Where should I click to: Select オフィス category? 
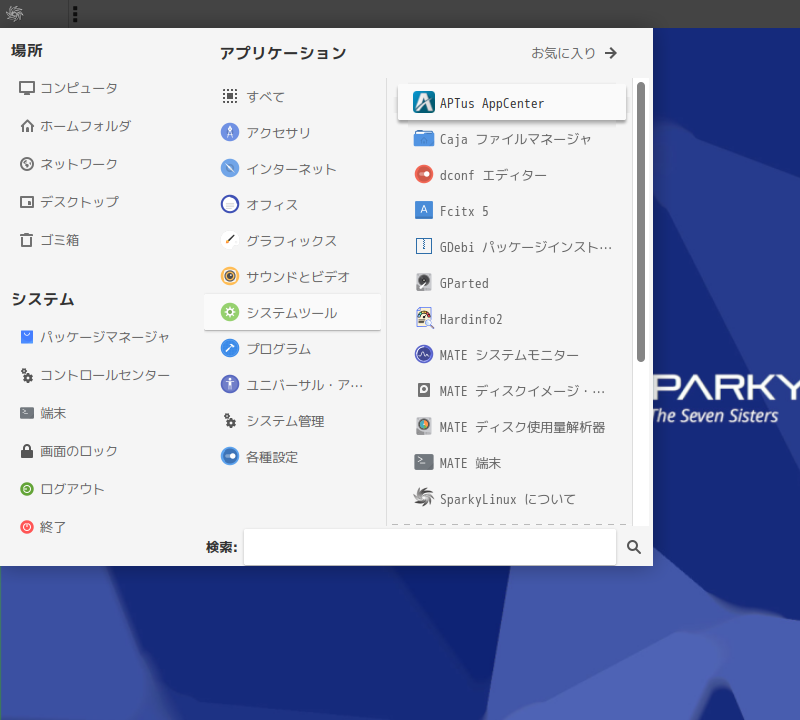pos(292,204)
